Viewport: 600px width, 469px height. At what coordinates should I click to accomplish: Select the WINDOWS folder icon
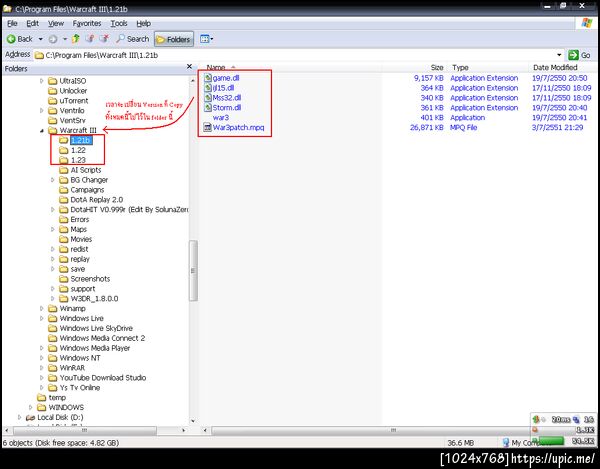[x=41, y=408]
